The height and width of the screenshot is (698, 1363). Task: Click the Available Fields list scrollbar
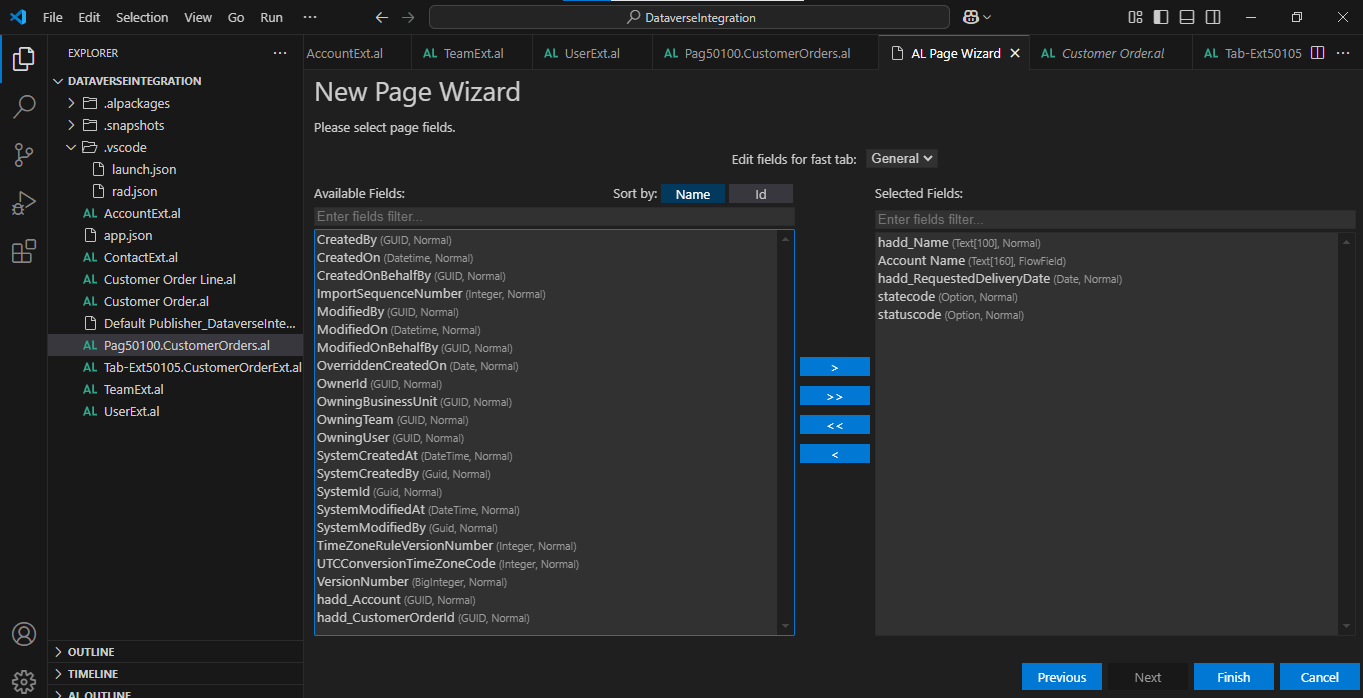786,430
